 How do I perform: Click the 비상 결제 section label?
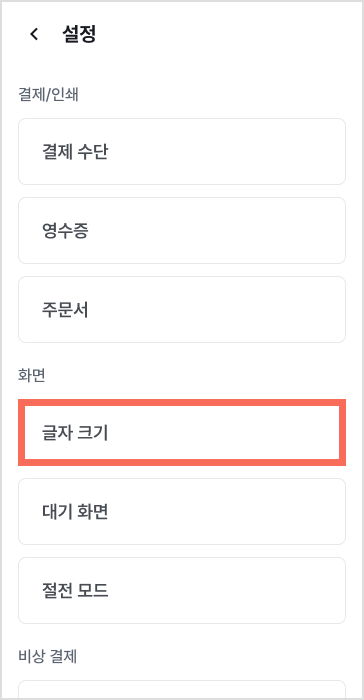(47, 657)
